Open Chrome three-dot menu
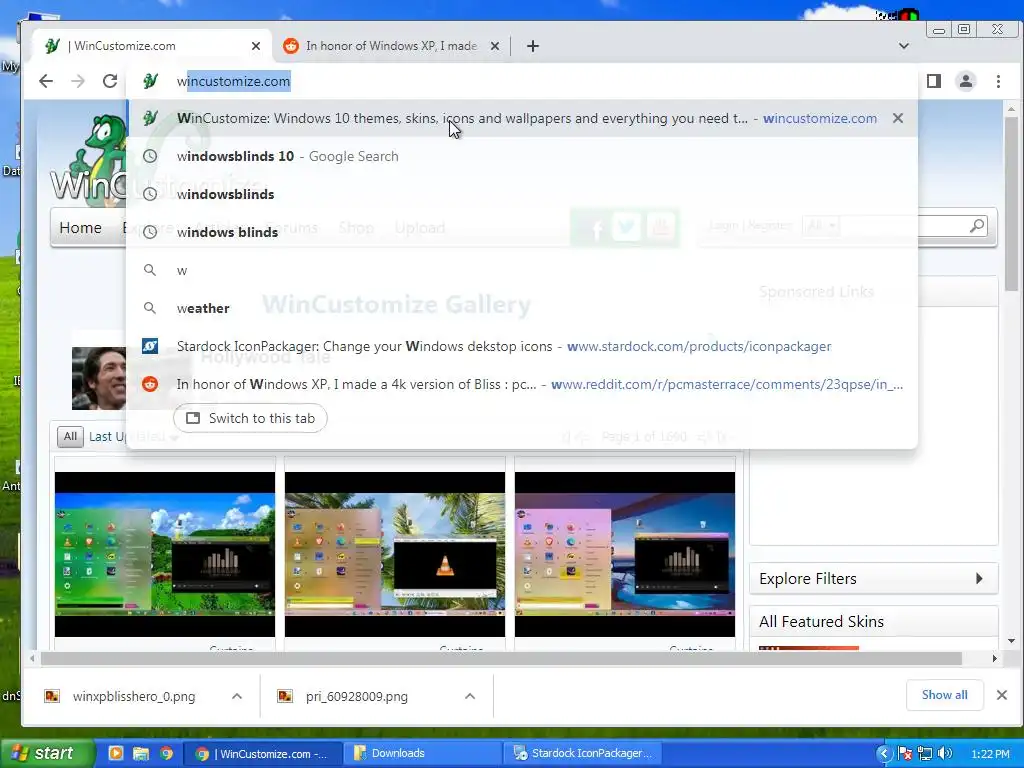The height and width of the screenshot is (768, 1024). (x=998, y=81)
